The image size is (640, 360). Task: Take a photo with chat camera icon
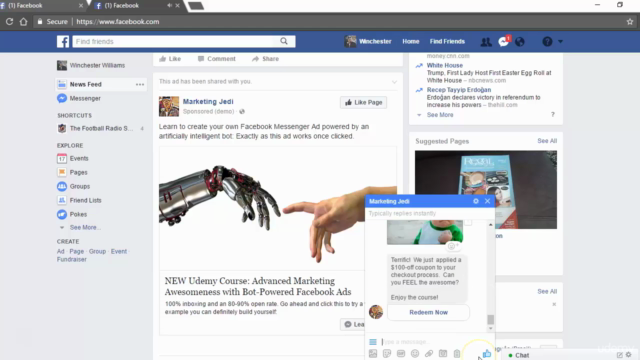(x=443, y=353)
